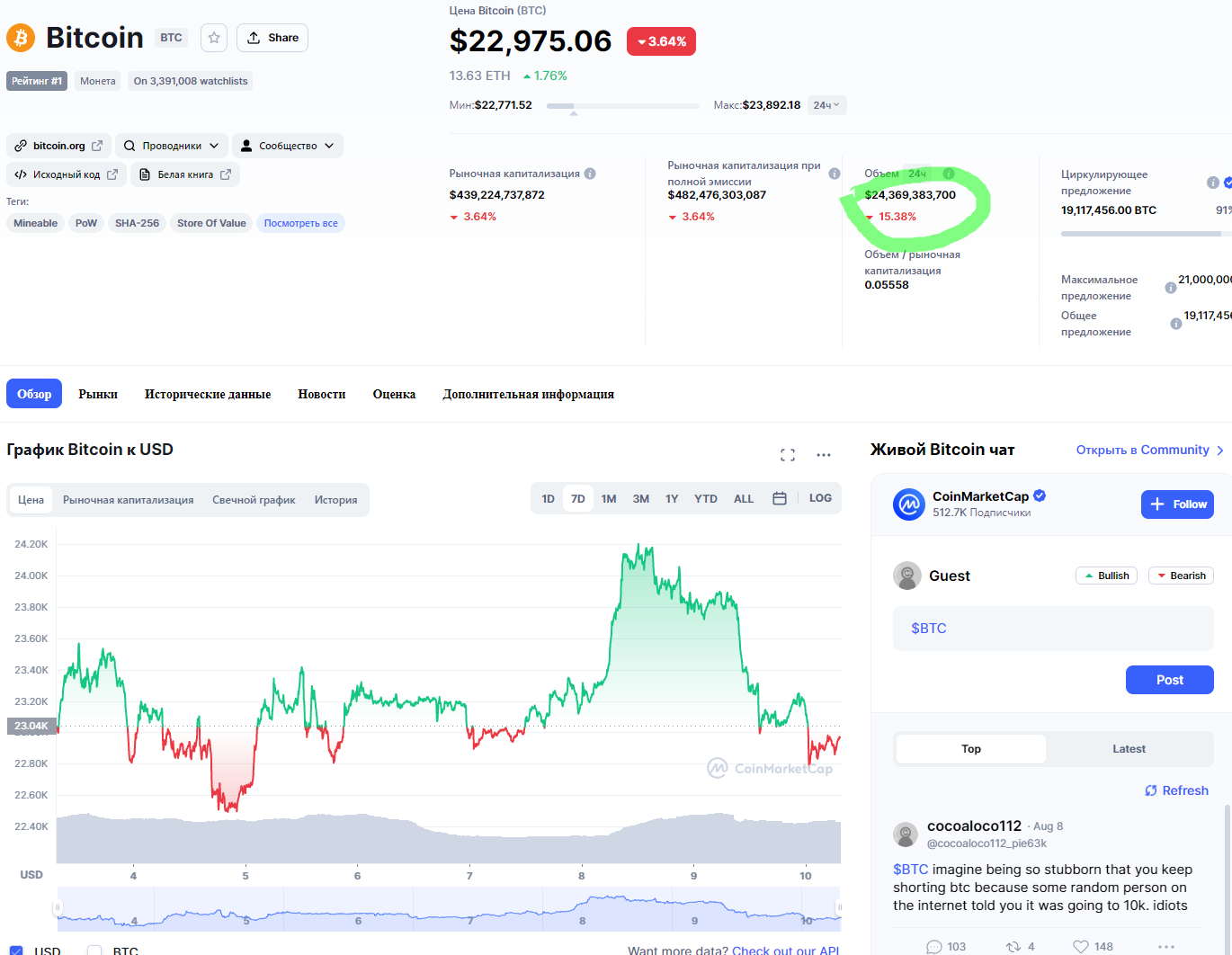Screen dimensions: 1232x955
Task: Open the bitcoin.org website link
Action: 59,146
